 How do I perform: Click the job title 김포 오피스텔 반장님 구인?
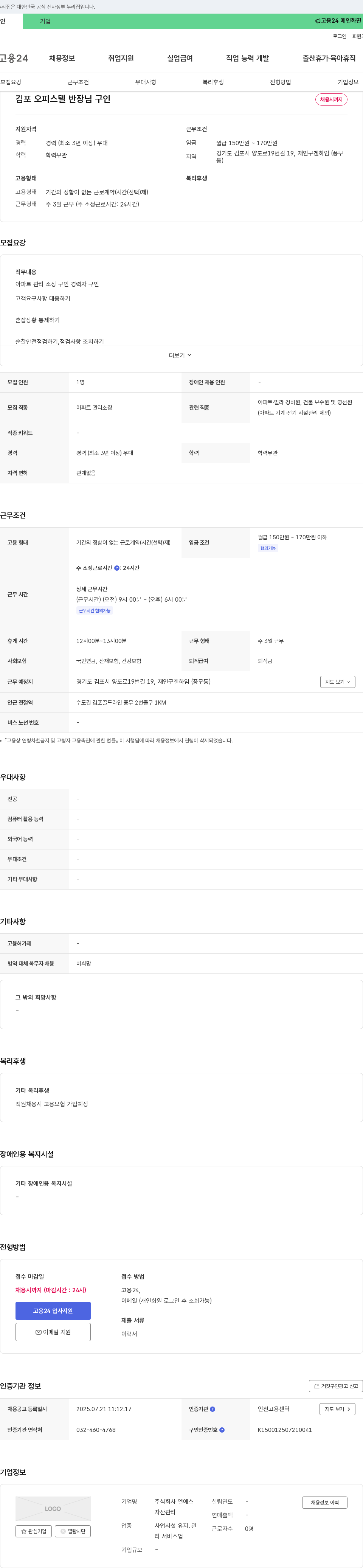click(63, 99)
